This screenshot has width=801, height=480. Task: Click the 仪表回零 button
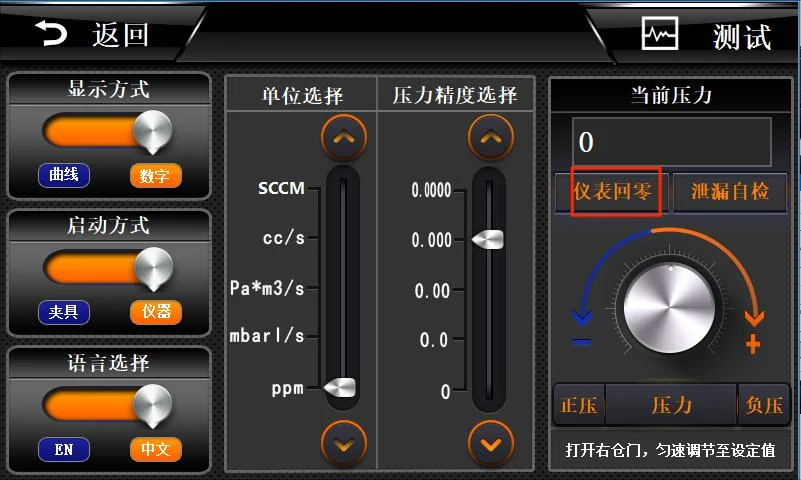coord(612,192)
